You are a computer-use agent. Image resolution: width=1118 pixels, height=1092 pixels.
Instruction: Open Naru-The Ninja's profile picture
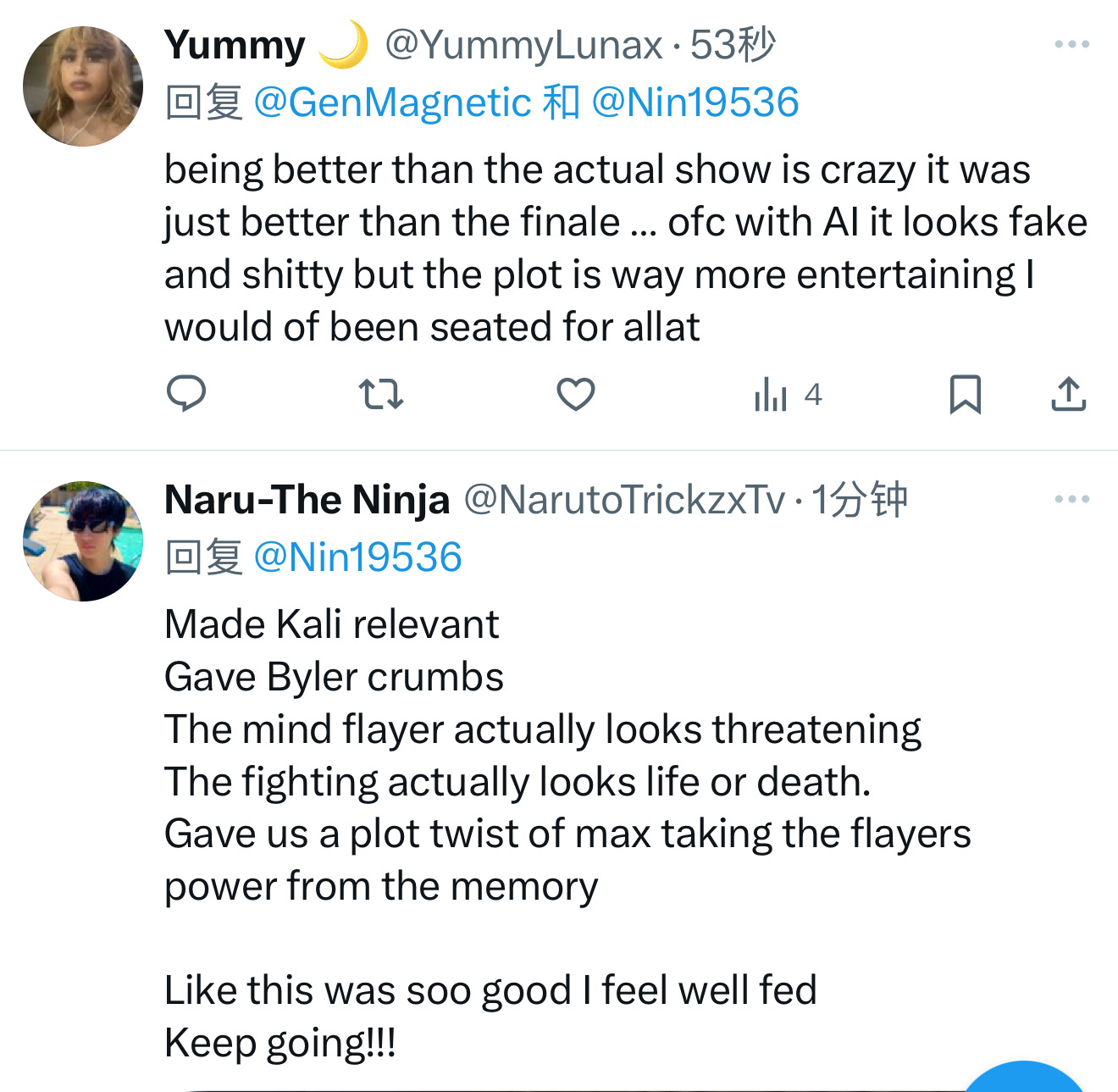click(x=83, y=541)
